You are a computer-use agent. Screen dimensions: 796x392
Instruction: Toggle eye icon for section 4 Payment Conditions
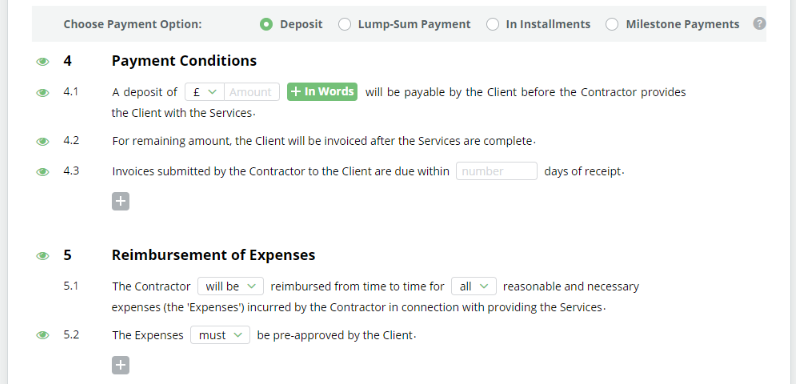pos(43,62)
